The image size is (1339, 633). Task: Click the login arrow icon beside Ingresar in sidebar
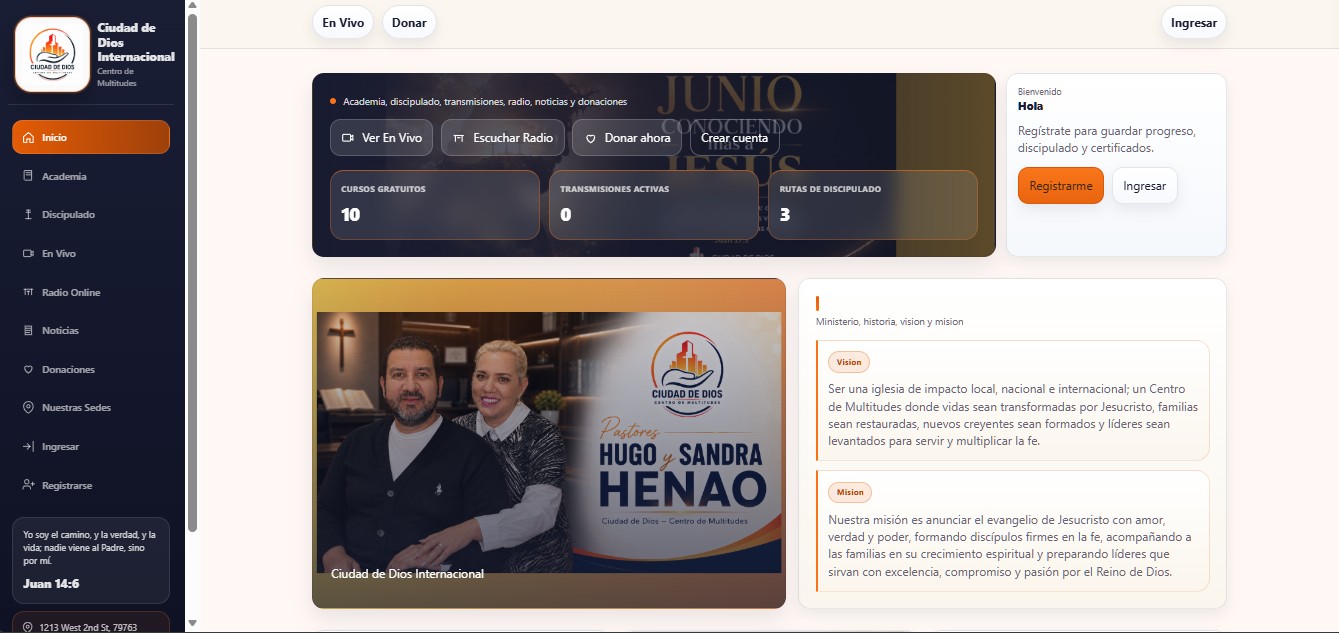tap(28, 446)
